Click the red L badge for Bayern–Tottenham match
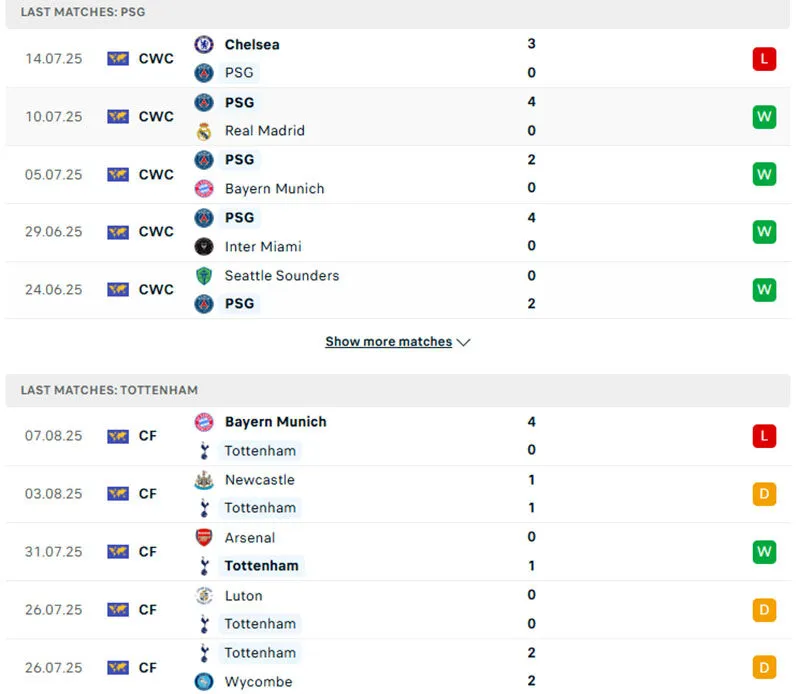Viewport: 800px width, 694px height. [x=764, y=436]
